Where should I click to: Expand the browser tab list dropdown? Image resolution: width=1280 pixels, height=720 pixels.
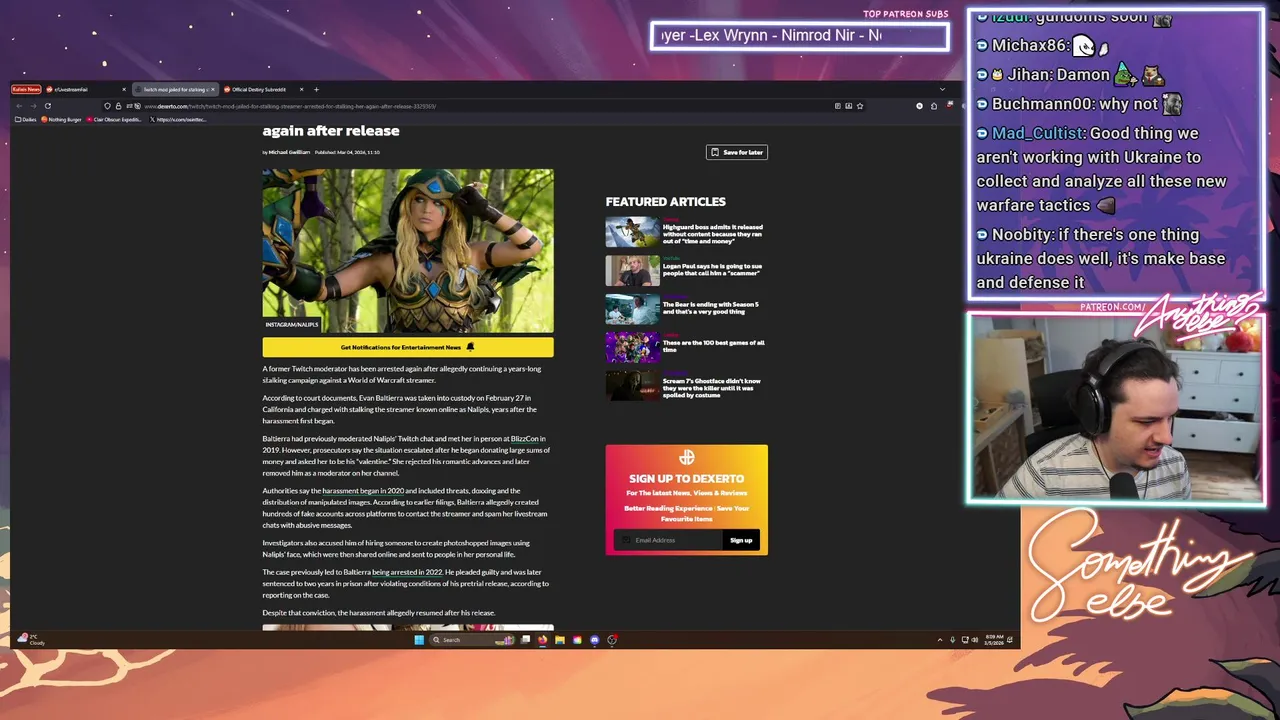[942, 89]
